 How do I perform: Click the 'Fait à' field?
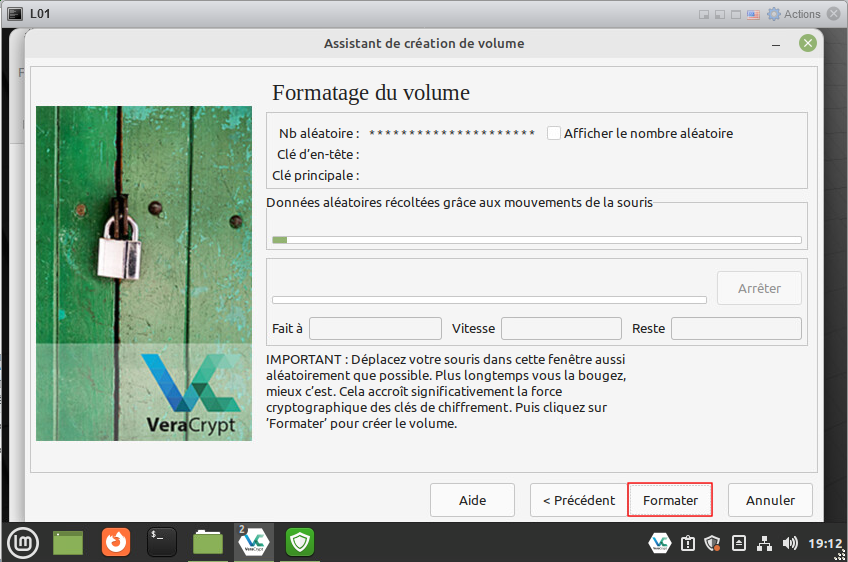tap(375, 329)
